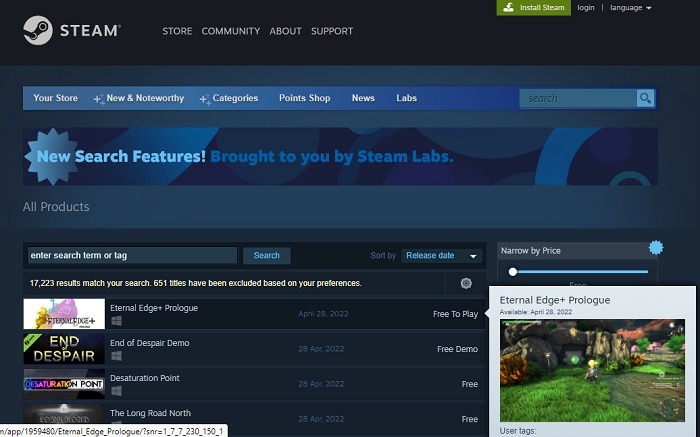The image size is (700, 437).
Task: Open the News tab
Action: (363, 98)
